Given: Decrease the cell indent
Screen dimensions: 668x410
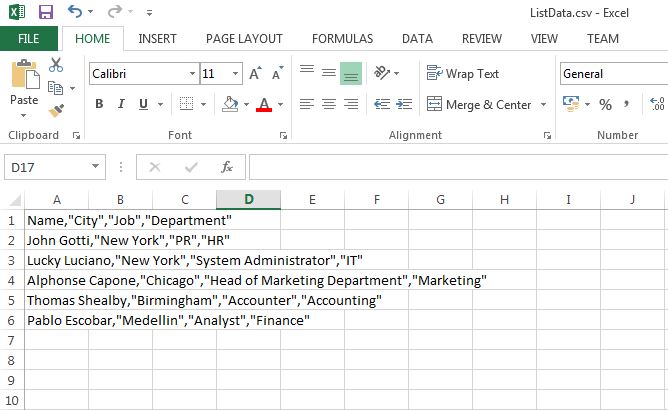Looking at the screenshot, I should click(382, 104).
